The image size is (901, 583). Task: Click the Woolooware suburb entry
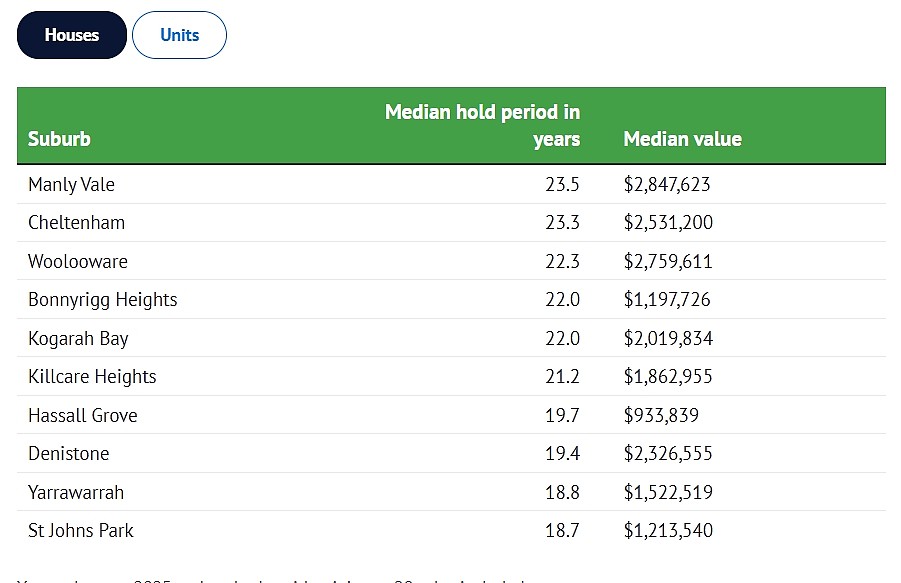(78, 261)
